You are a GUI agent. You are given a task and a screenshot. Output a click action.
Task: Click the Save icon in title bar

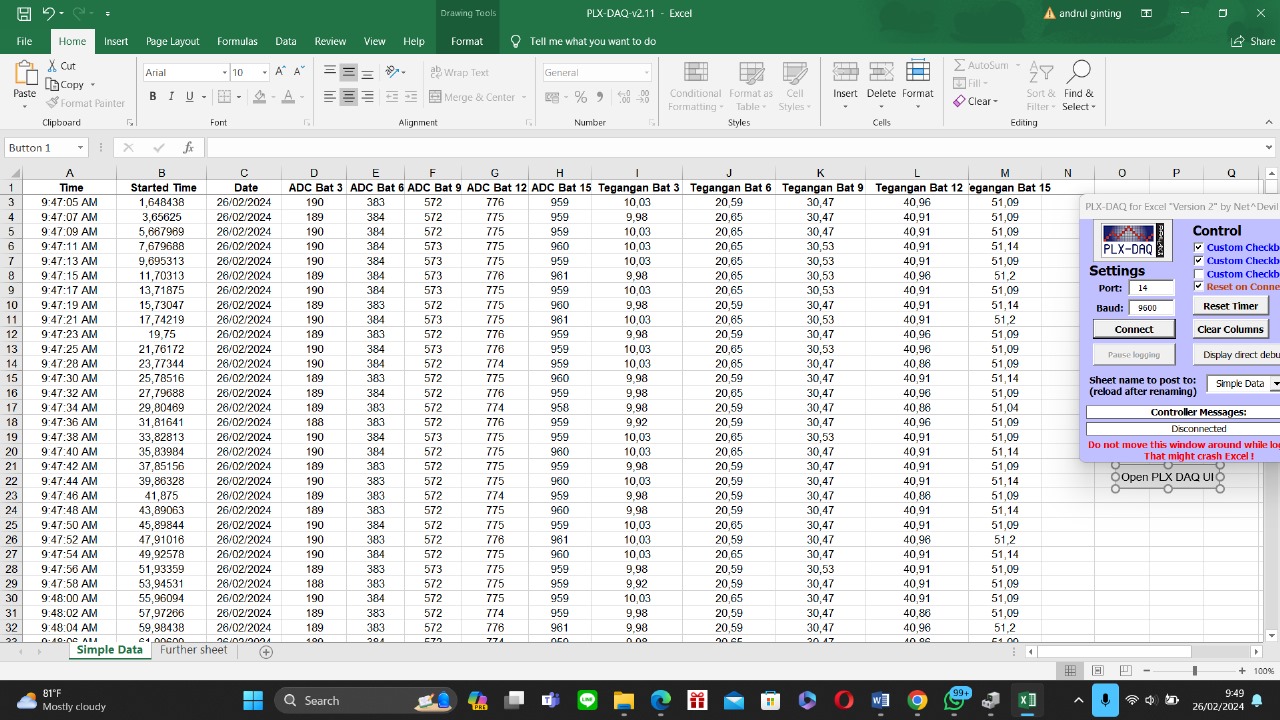pyautogui.click(x=23, y=14)
